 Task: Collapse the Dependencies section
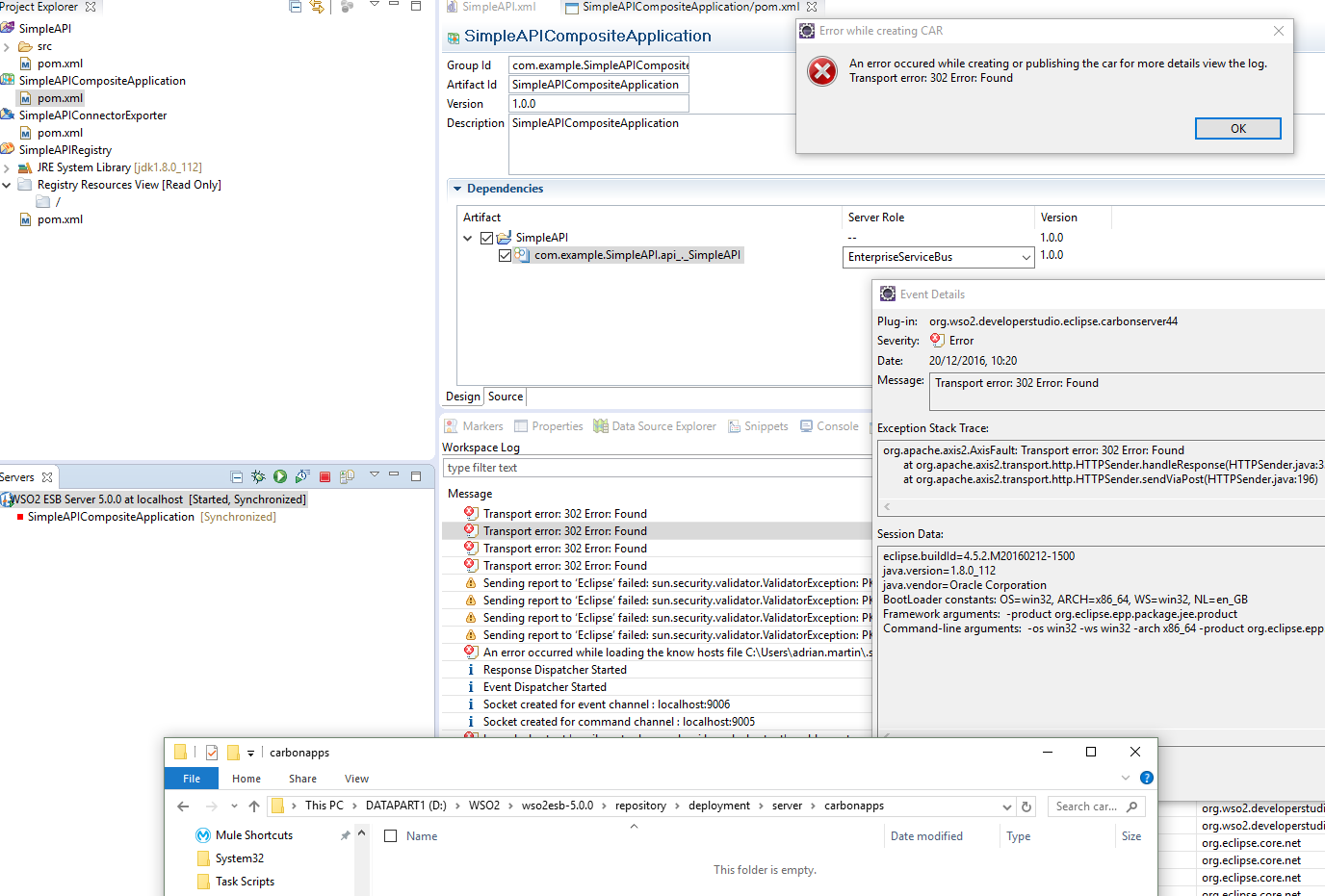457,189
